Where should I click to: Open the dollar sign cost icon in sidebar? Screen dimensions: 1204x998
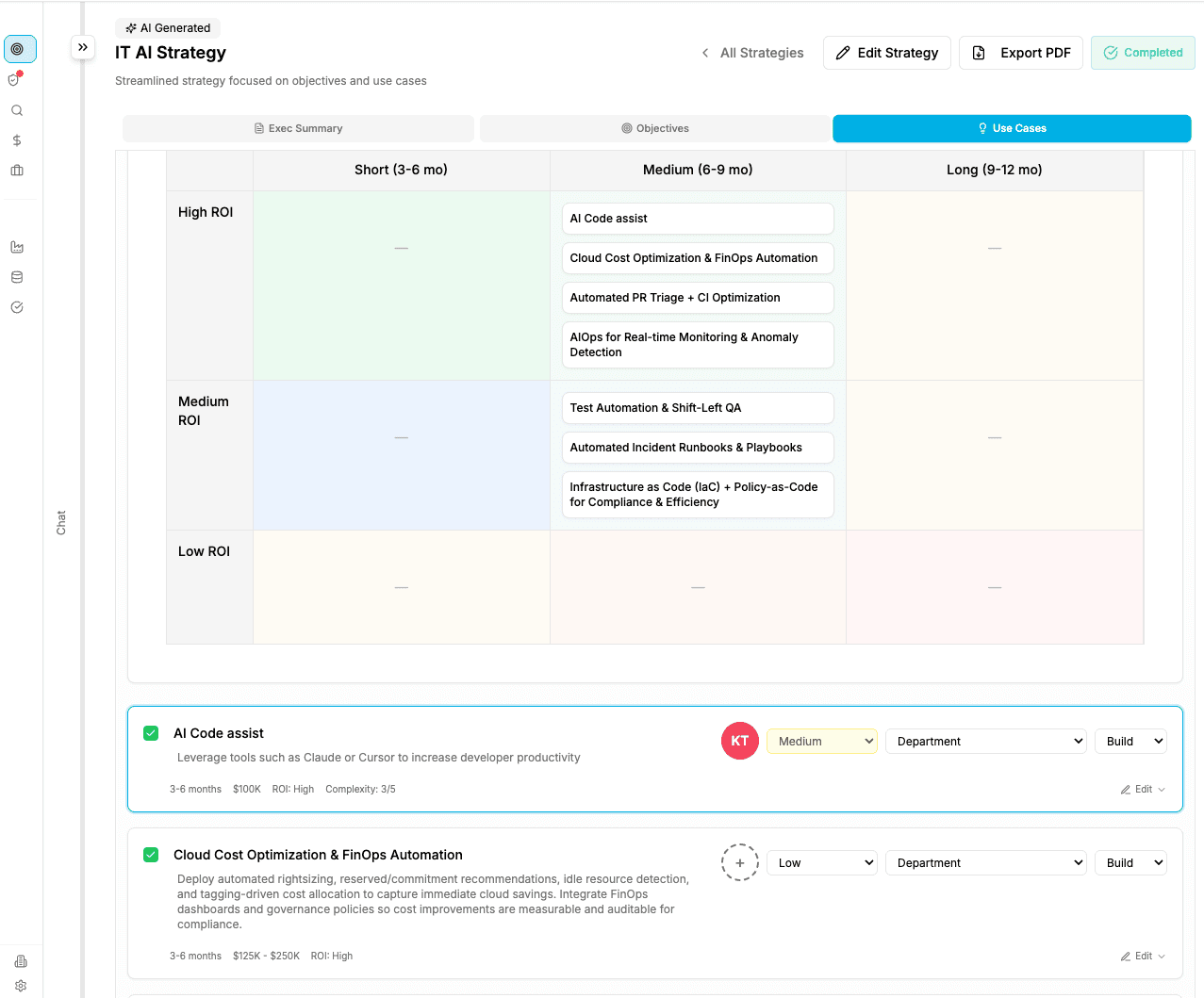17,140
